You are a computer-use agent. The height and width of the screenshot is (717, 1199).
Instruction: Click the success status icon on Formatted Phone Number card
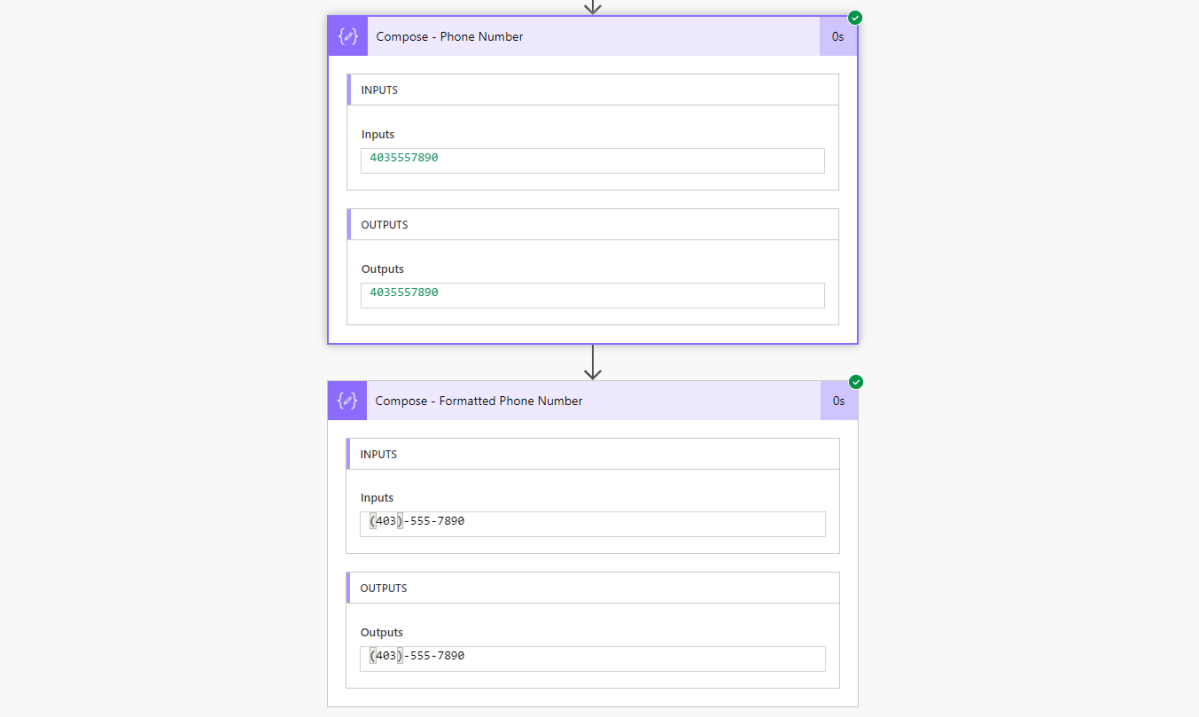[x=855, y=381]
